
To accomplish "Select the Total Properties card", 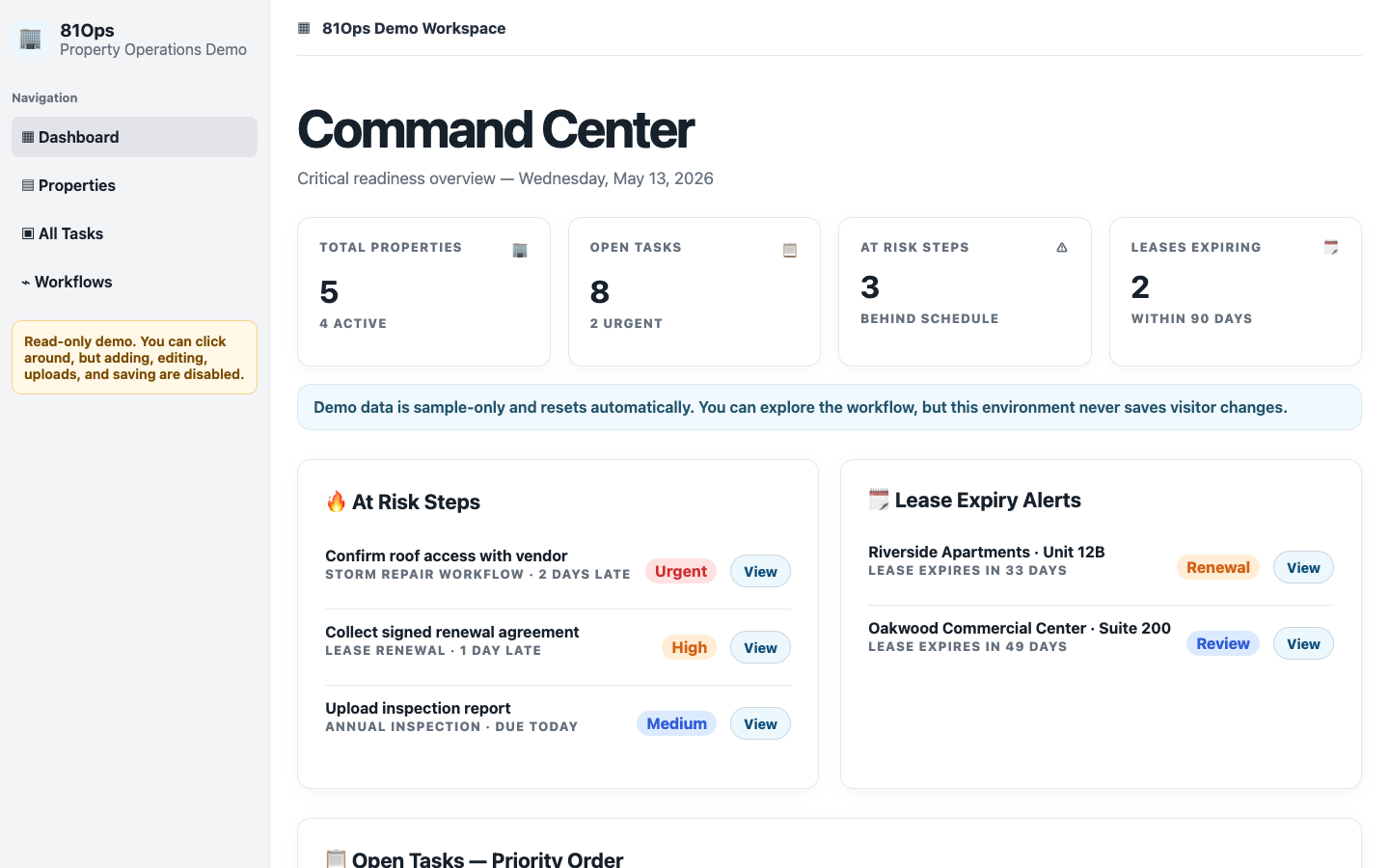I will [x=423, y=291].
